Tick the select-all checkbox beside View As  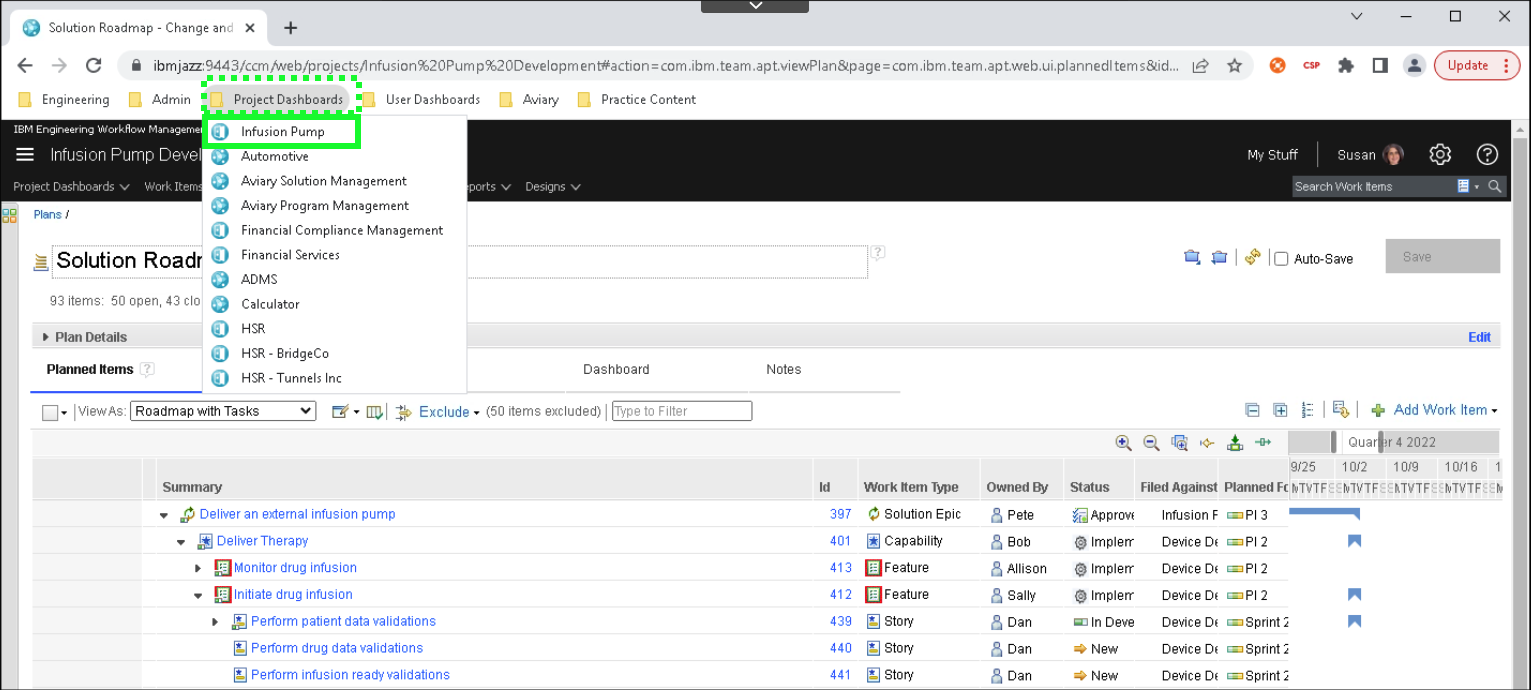[x=50, y=412]
